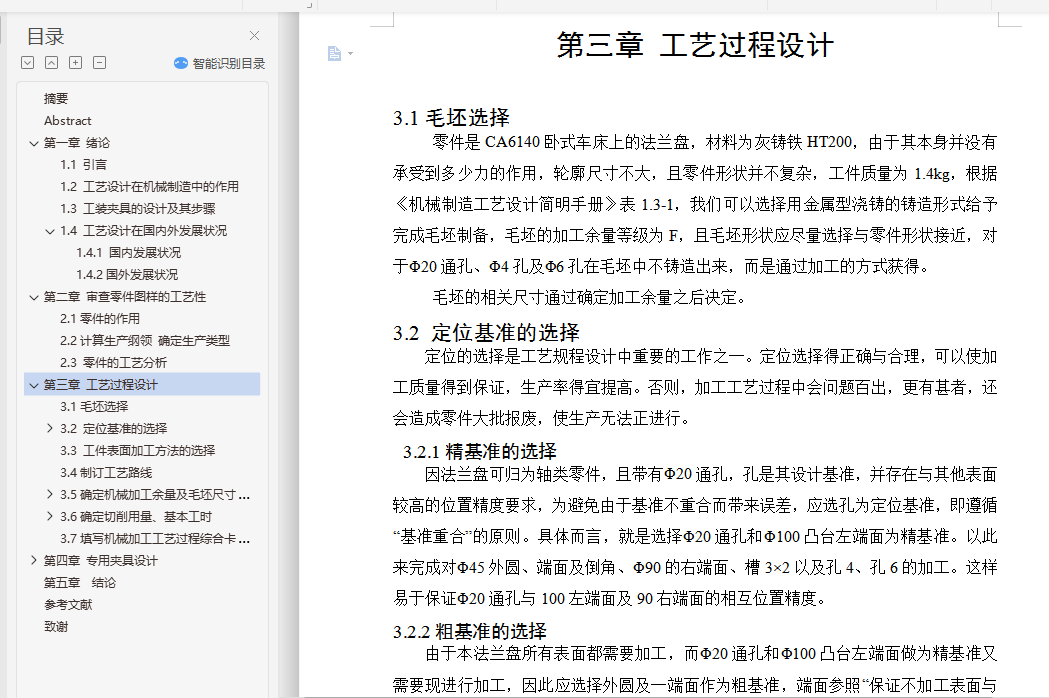Click the 3.2.2 粗基准的选择 heading in document
This screenshot has height=698, width=1049.
click(470, 631)
